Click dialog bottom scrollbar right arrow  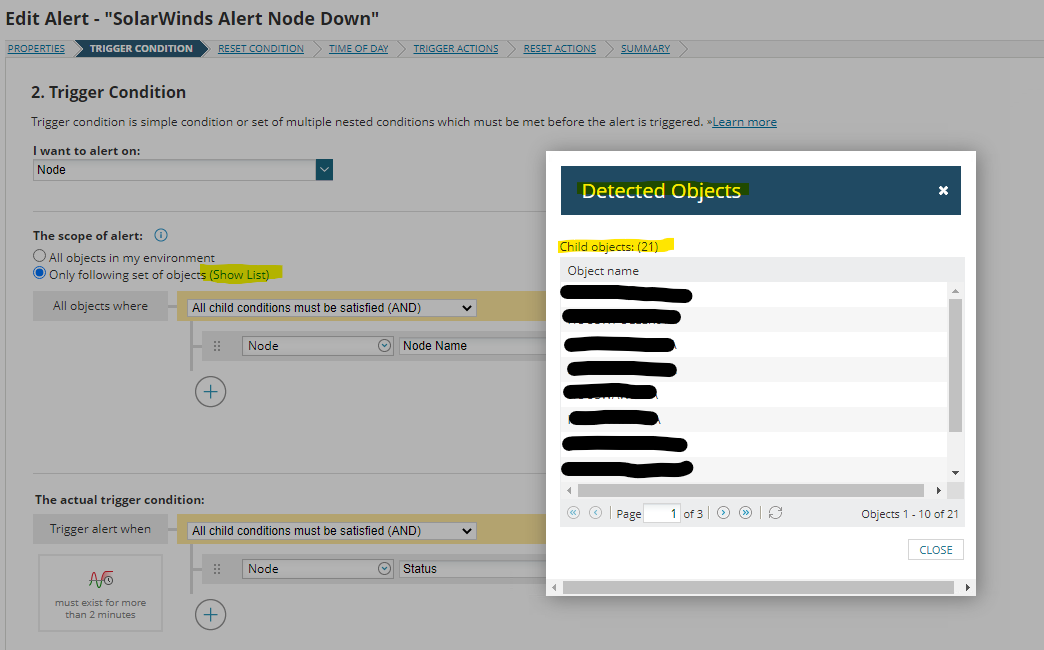967,587
